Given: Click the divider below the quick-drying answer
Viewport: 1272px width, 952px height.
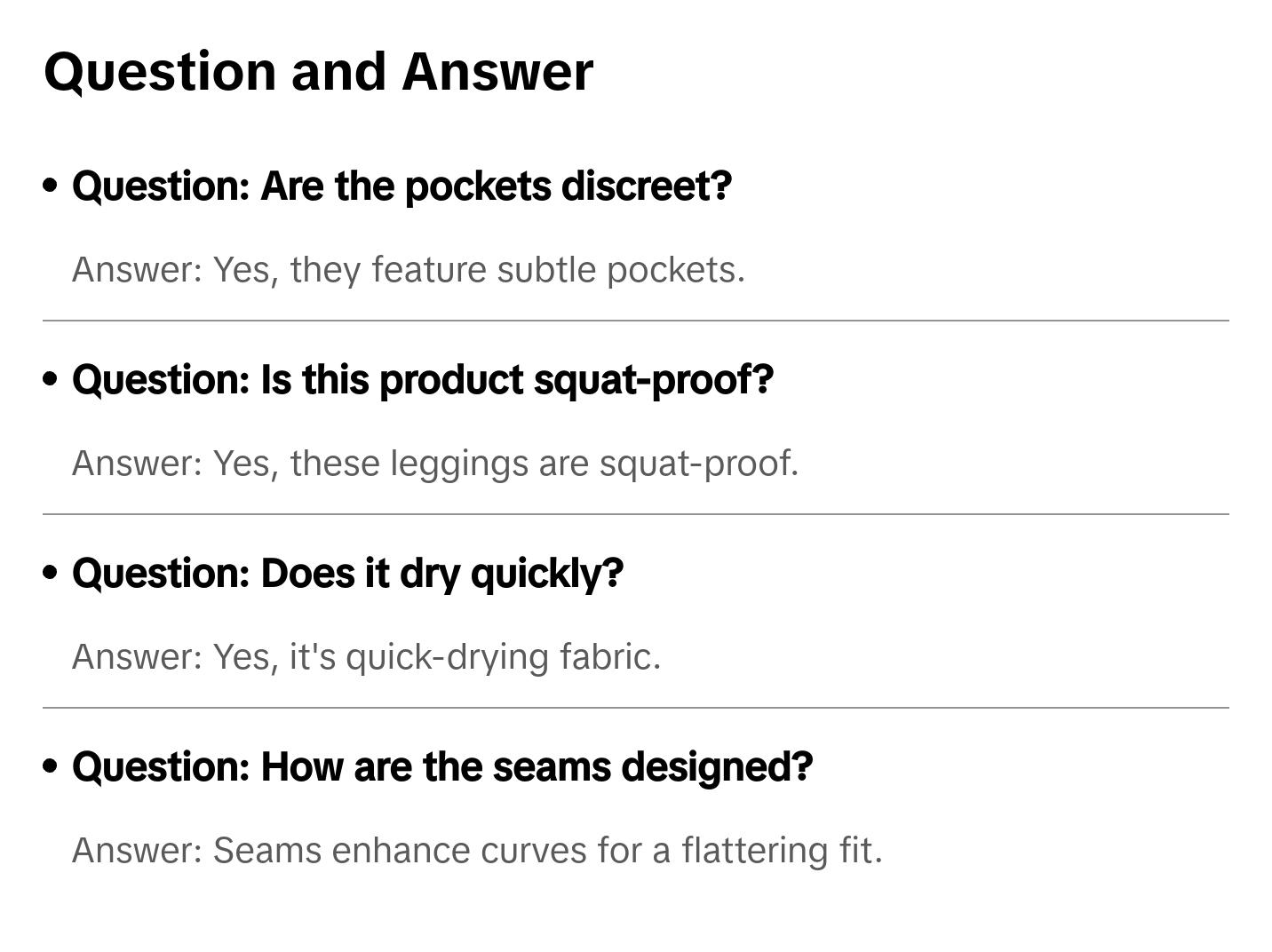Looking at the screenshot, I should [635, 708].
